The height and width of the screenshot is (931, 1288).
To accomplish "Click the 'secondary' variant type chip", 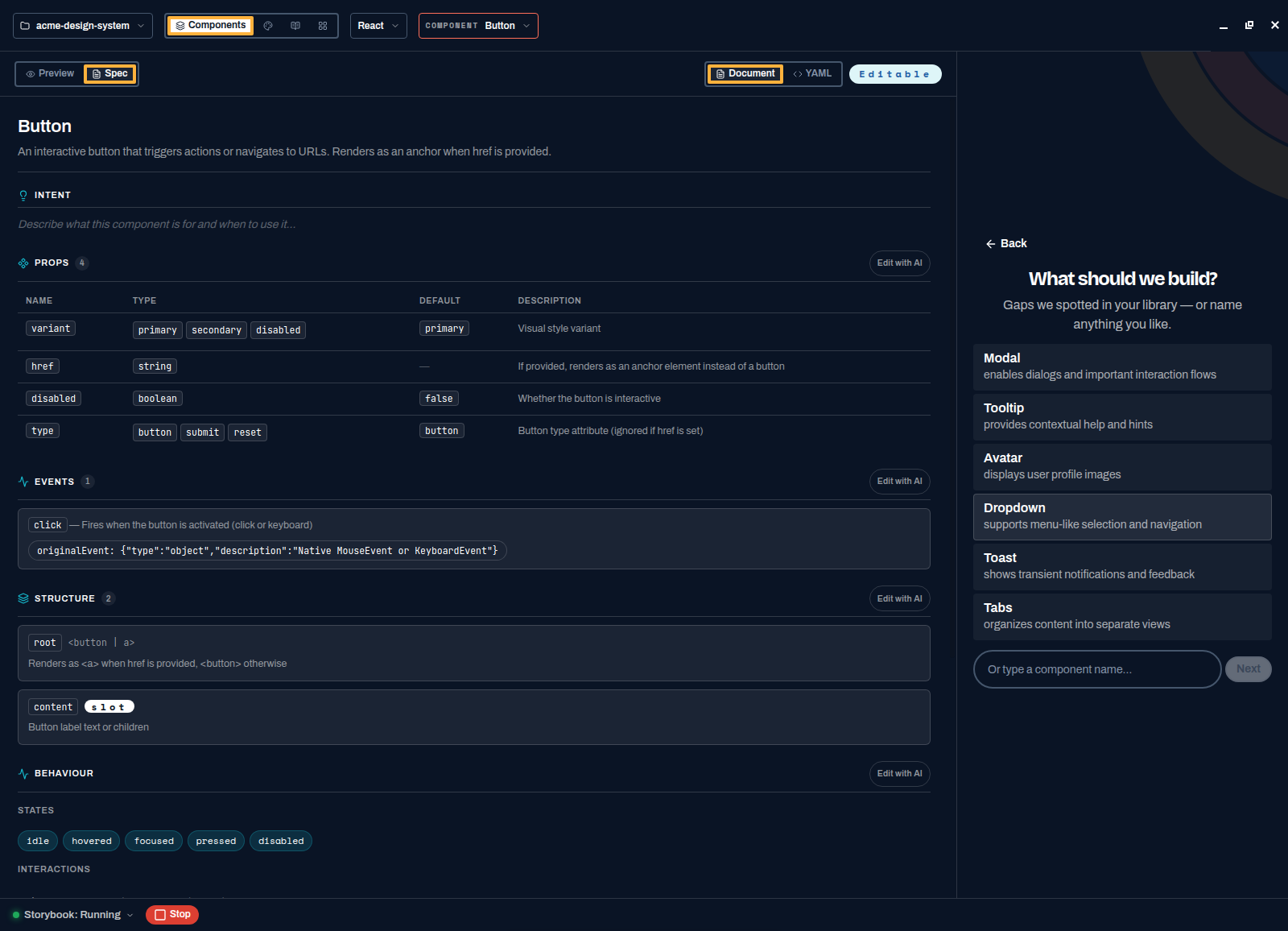I will [217, 330].
